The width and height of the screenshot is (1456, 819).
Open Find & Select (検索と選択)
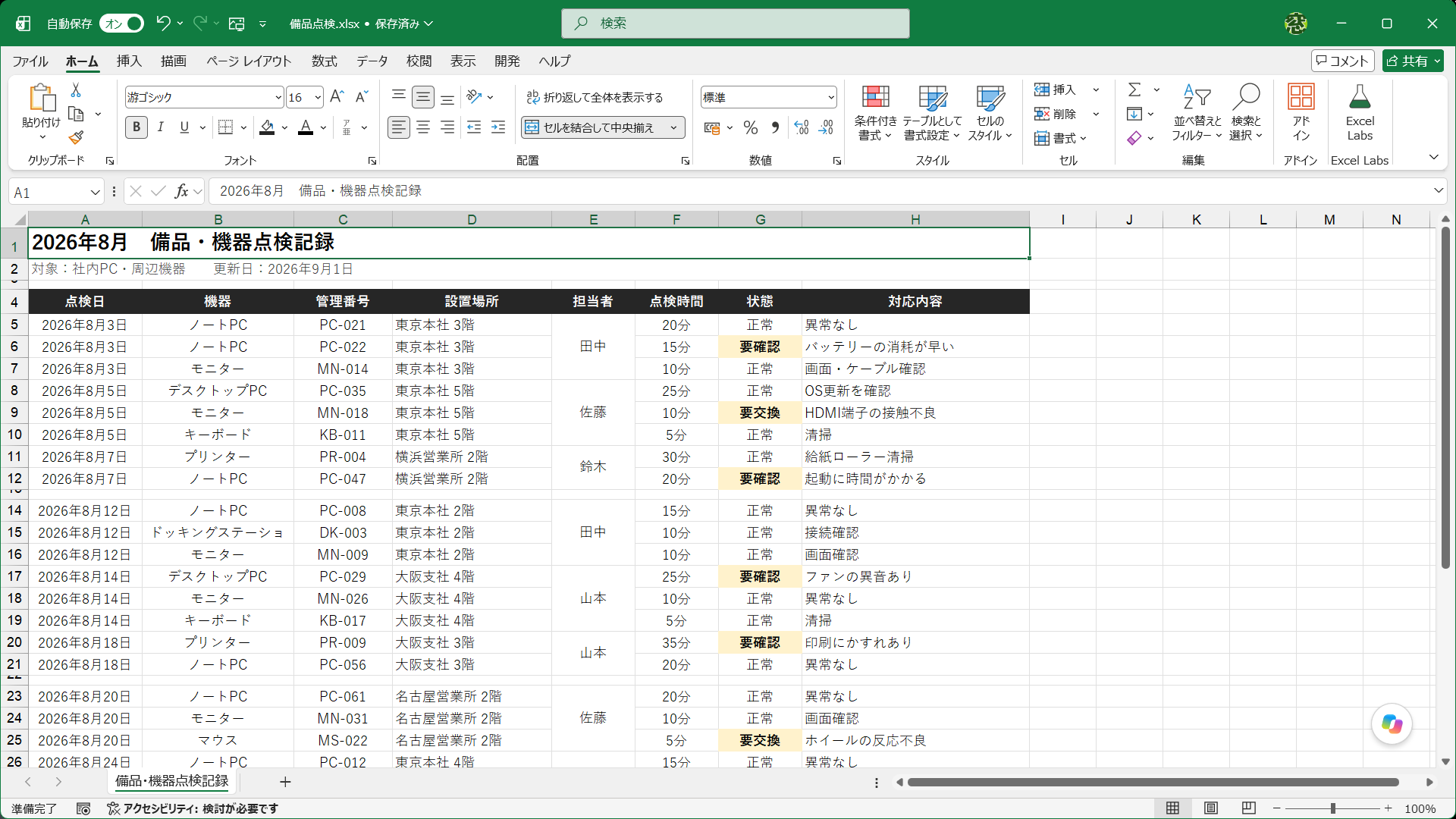click(1246, 113)
